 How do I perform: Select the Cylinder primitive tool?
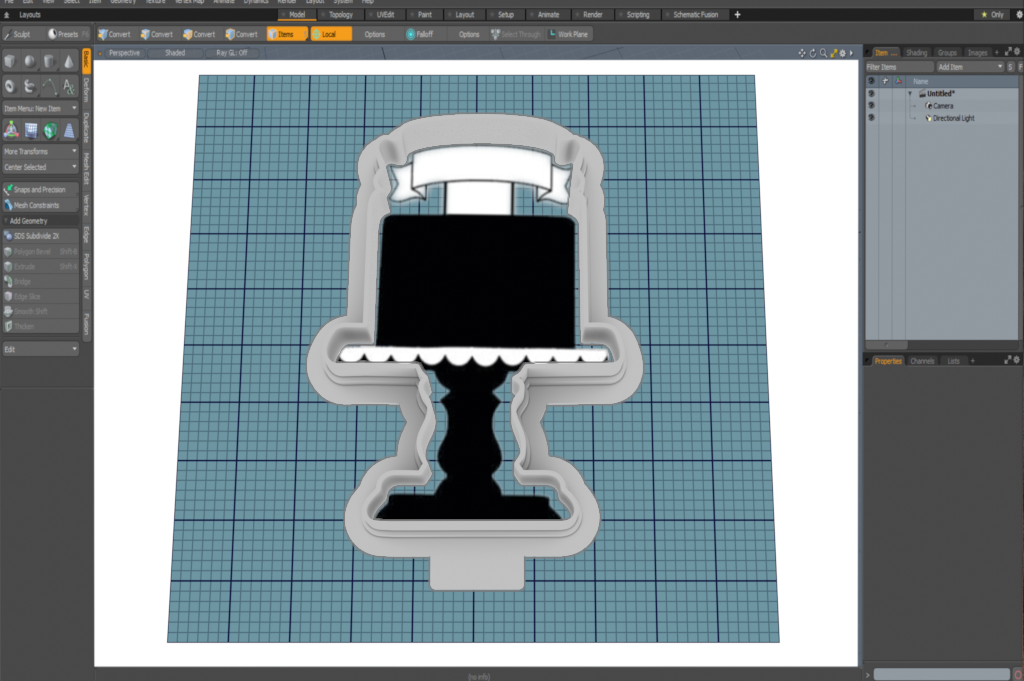[x=49, y=62]
